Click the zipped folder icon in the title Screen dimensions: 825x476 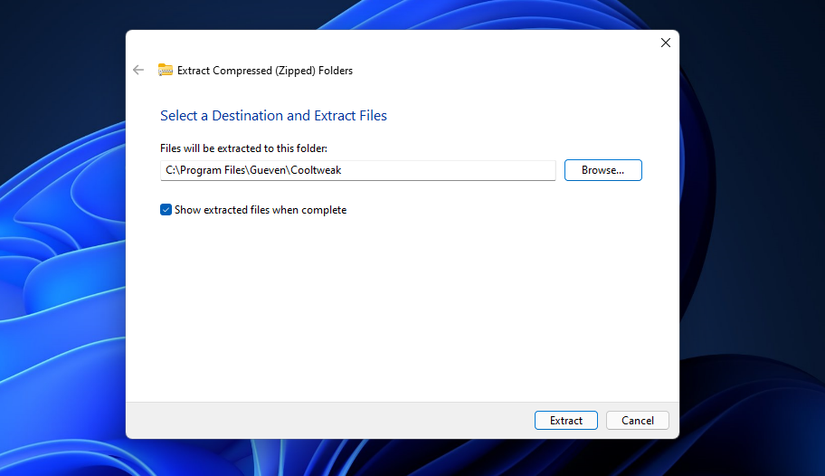click(165, 70)
